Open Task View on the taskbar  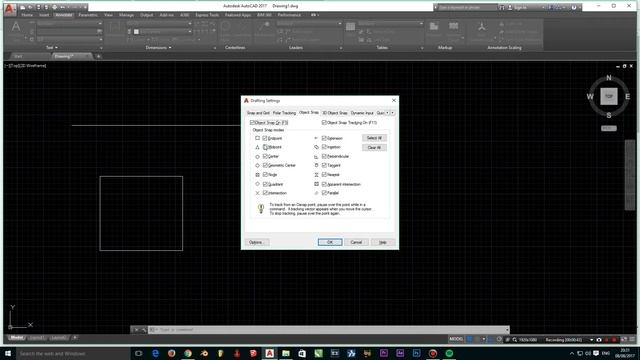(x=138, y=353)
